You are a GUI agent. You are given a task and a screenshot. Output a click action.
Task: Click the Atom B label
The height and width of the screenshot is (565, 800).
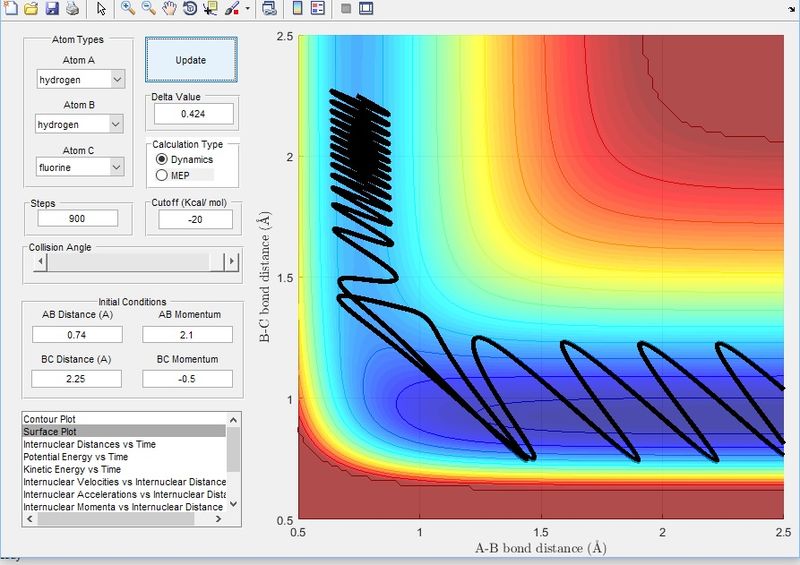point(79,105)
